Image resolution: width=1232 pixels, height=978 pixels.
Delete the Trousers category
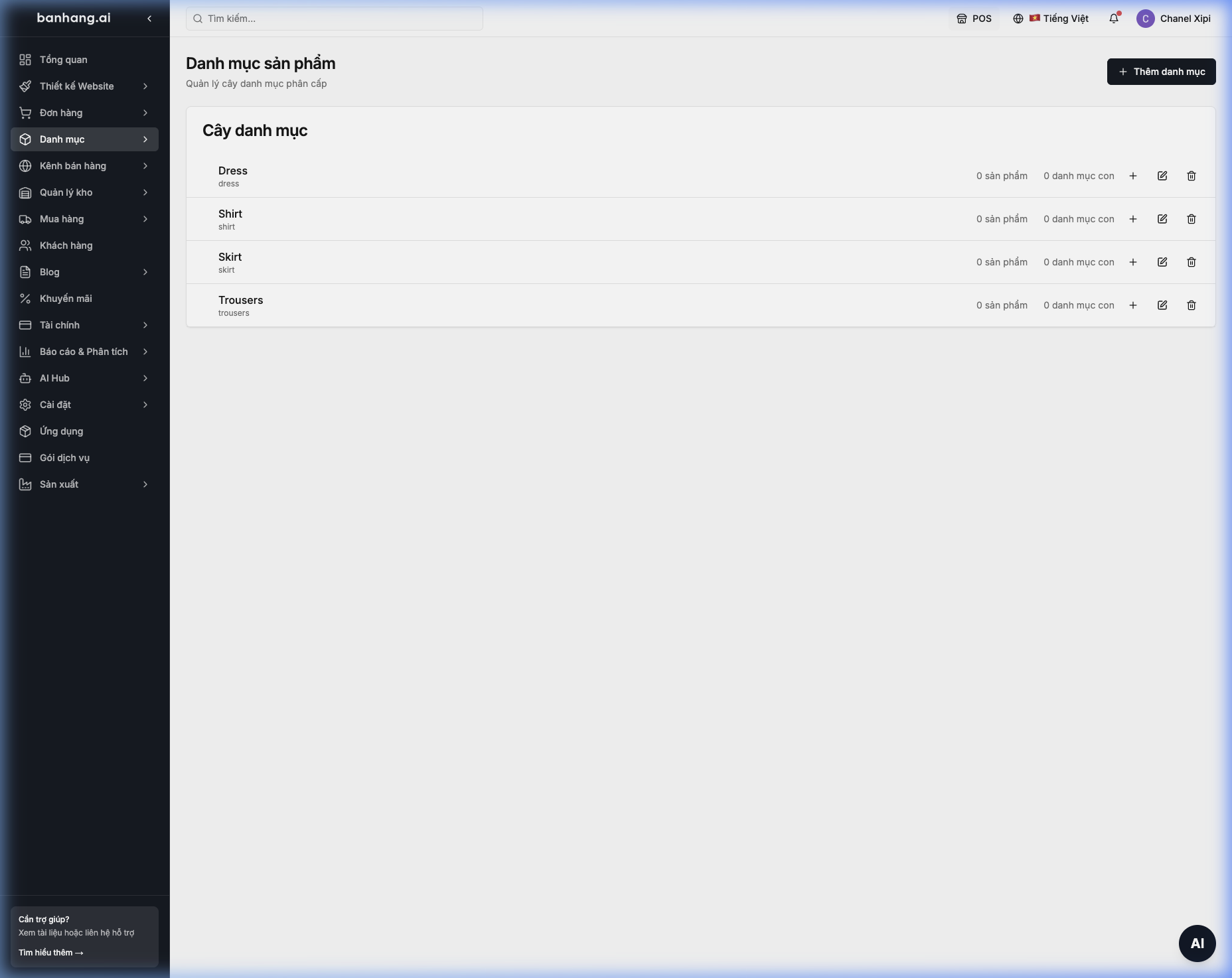point(1192,305)
